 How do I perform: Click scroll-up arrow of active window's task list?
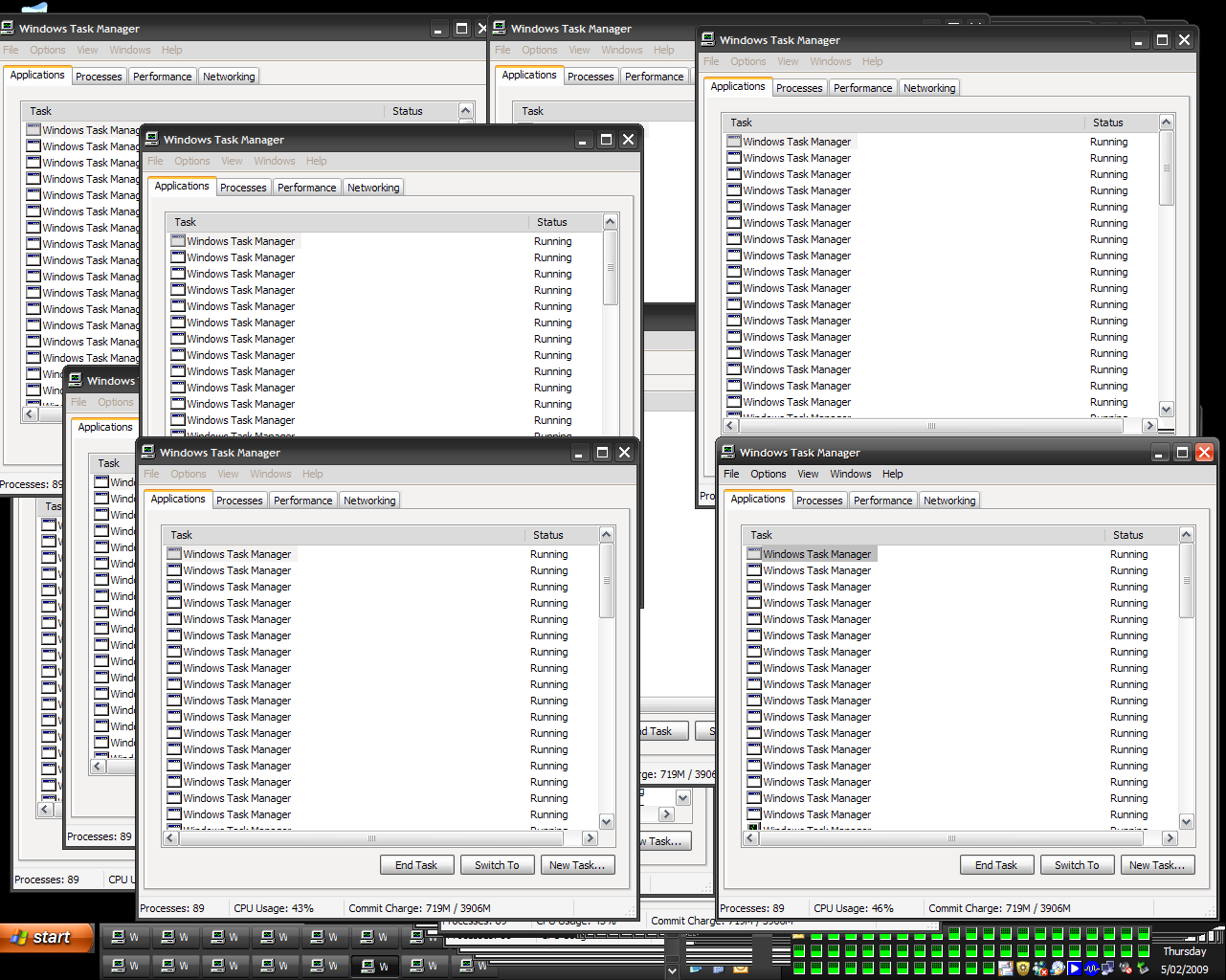point(1187,535)
